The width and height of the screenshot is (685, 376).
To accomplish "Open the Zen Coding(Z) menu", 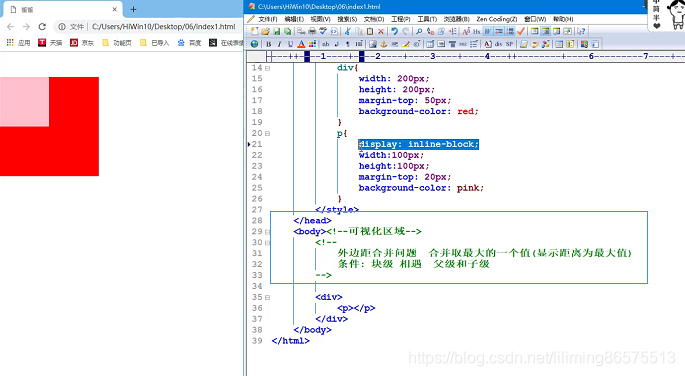I will 497,19.
